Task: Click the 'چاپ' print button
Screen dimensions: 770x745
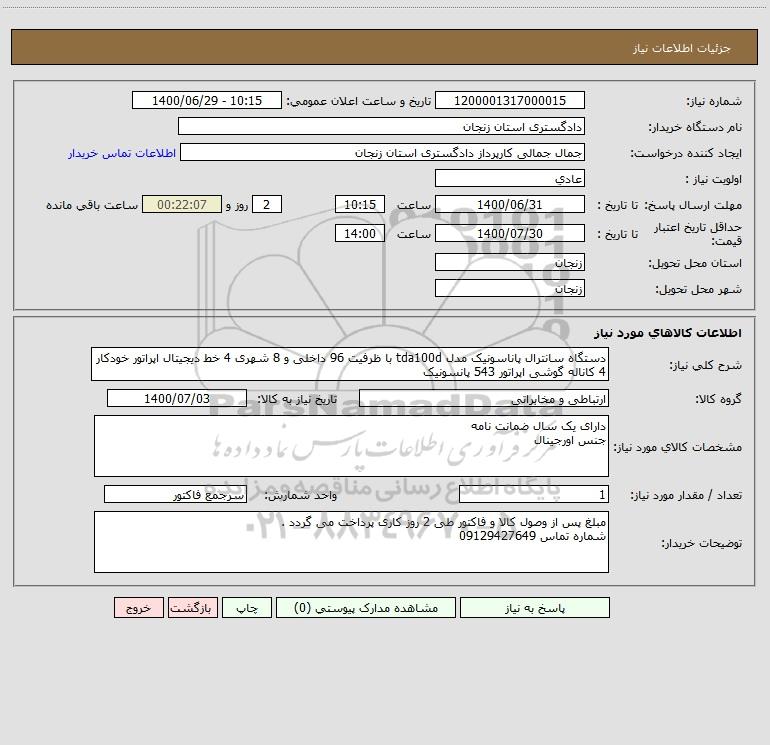Action: click(x=247, y=608)
